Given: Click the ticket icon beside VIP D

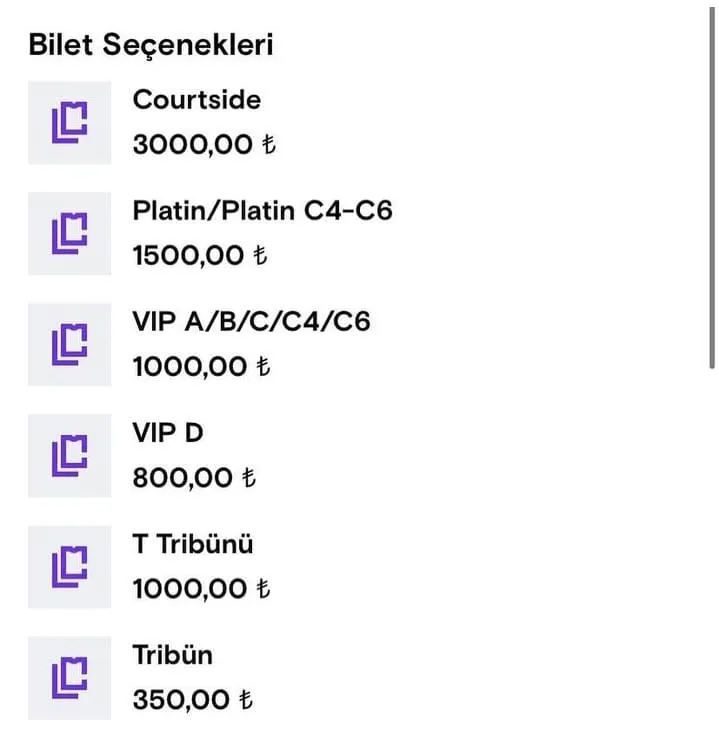Looking at the screenshot, I should click(69, 455).
